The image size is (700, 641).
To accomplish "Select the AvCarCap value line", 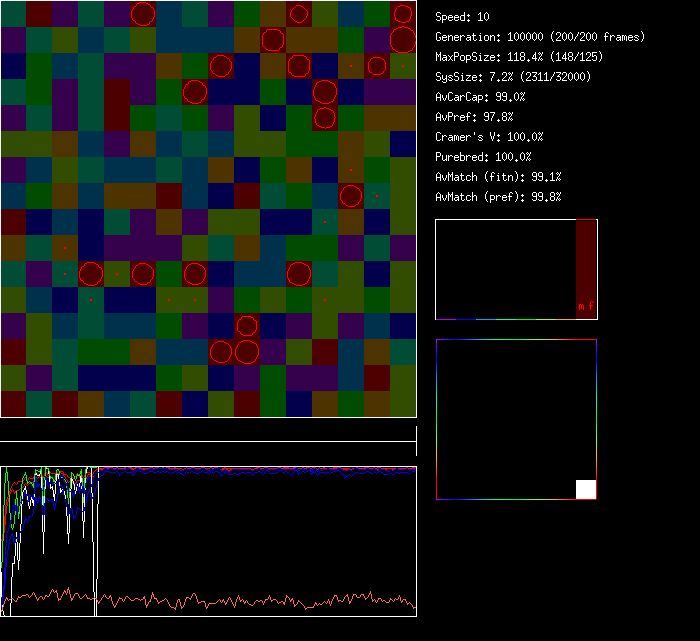I will [480, 97].
